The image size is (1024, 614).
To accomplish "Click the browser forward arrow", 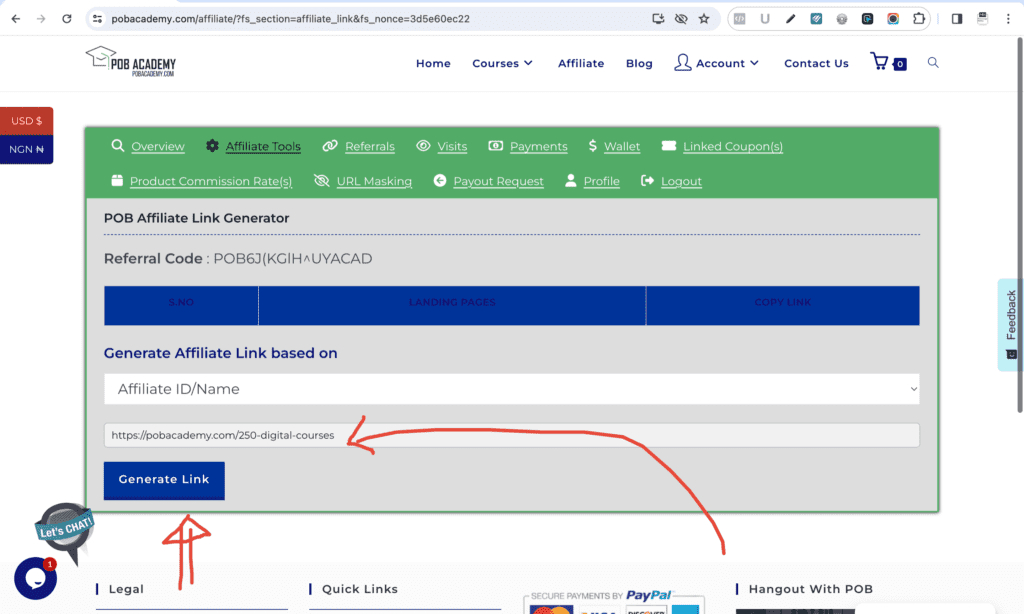I will point(41,19).
